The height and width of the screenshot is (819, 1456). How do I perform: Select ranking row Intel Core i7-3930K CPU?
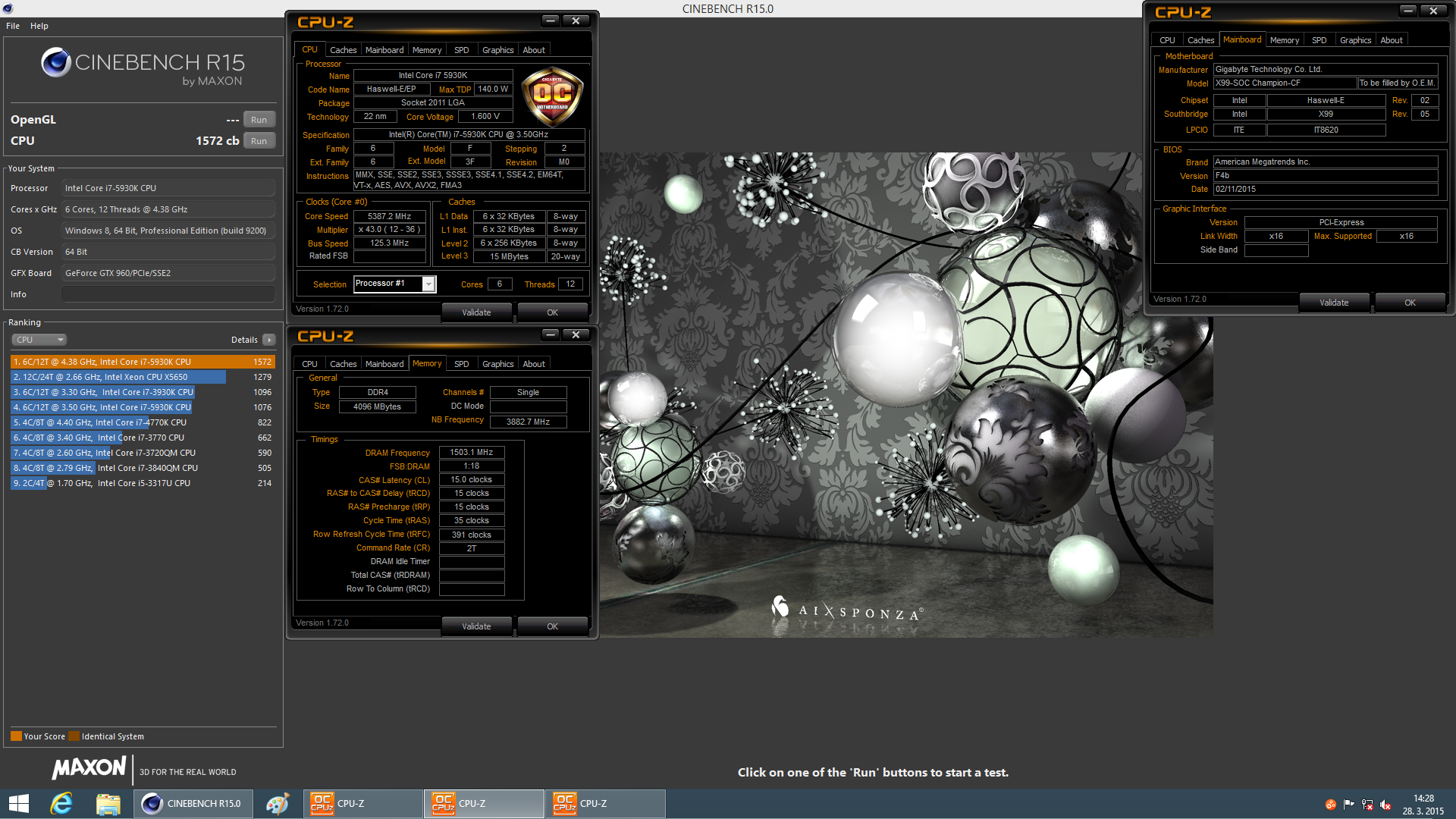[143, 392]
